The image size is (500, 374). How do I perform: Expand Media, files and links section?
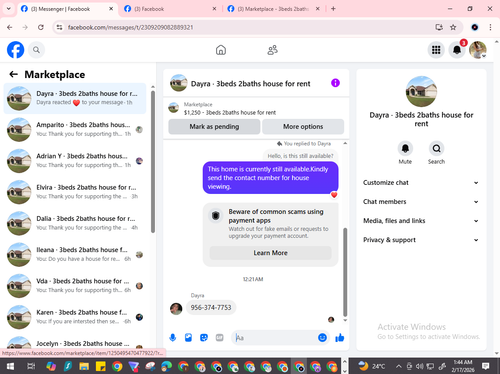421,221
